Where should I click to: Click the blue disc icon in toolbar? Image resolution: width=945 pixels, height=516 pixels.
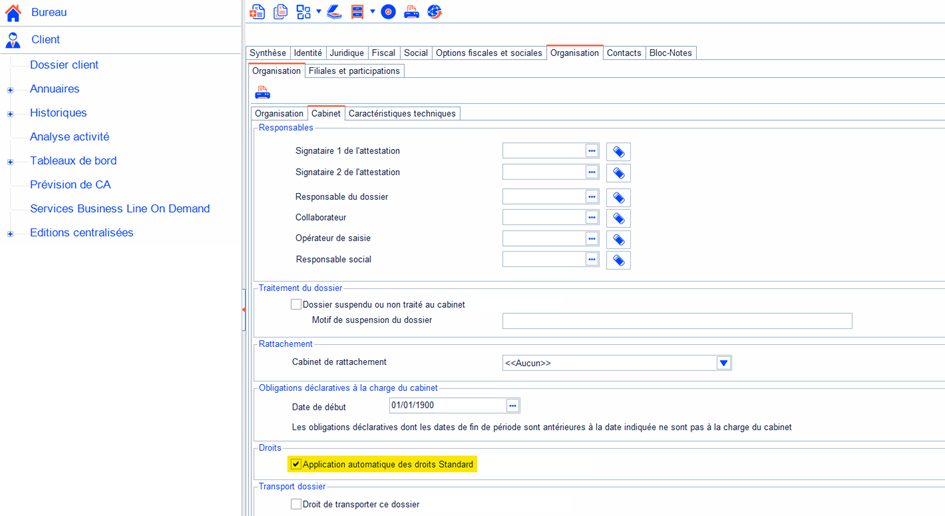388,12
